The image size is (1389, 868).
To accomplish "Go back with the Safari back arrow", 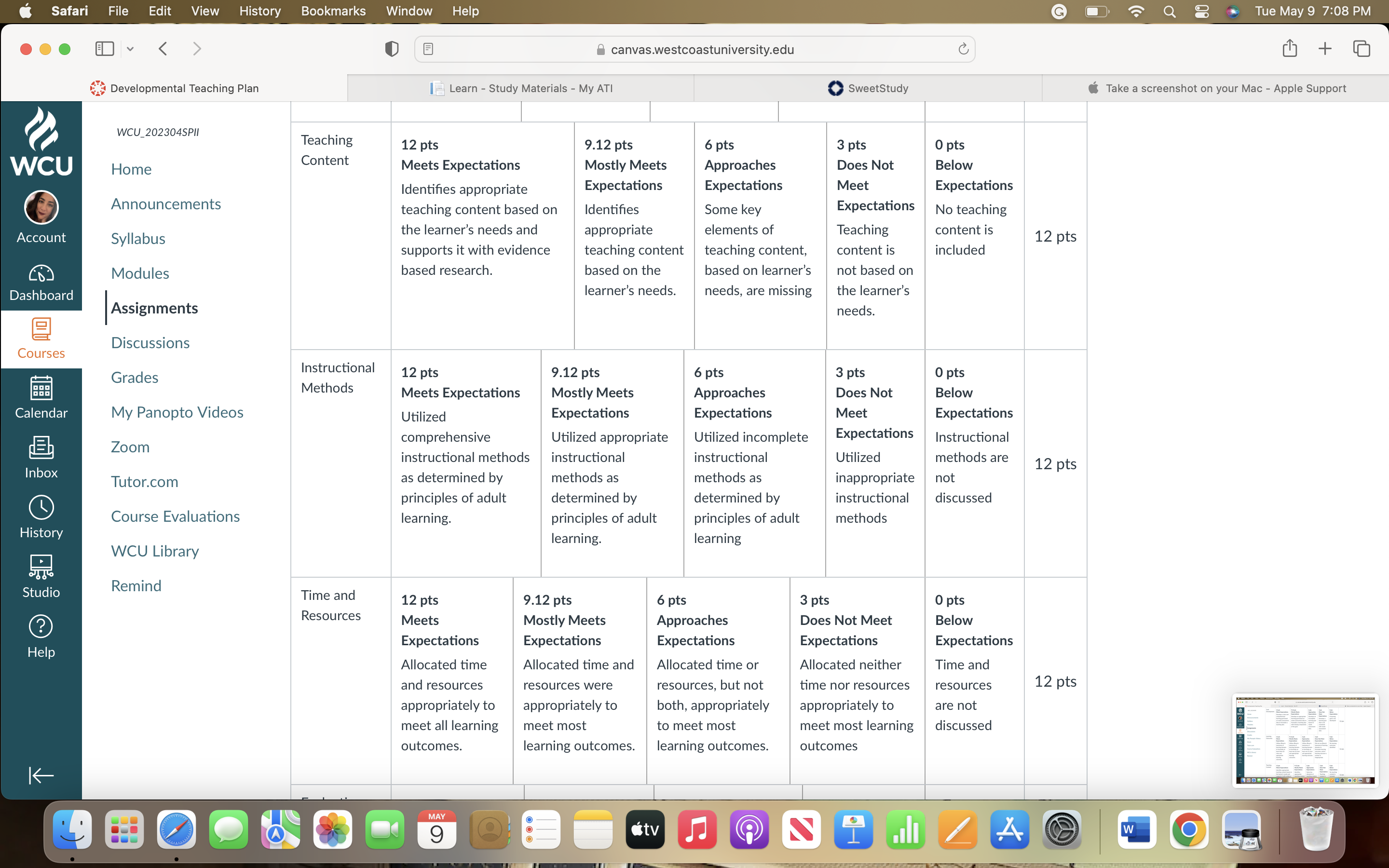I will (x=163, y=49).
